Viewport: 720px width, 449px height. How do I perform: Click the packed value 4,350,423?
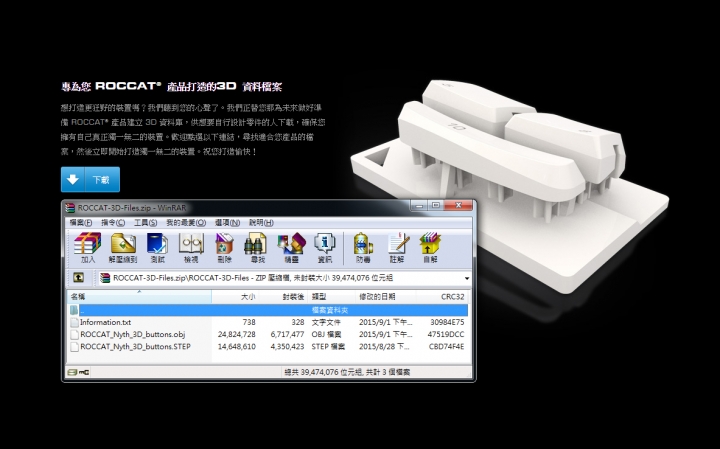point(287,347)
